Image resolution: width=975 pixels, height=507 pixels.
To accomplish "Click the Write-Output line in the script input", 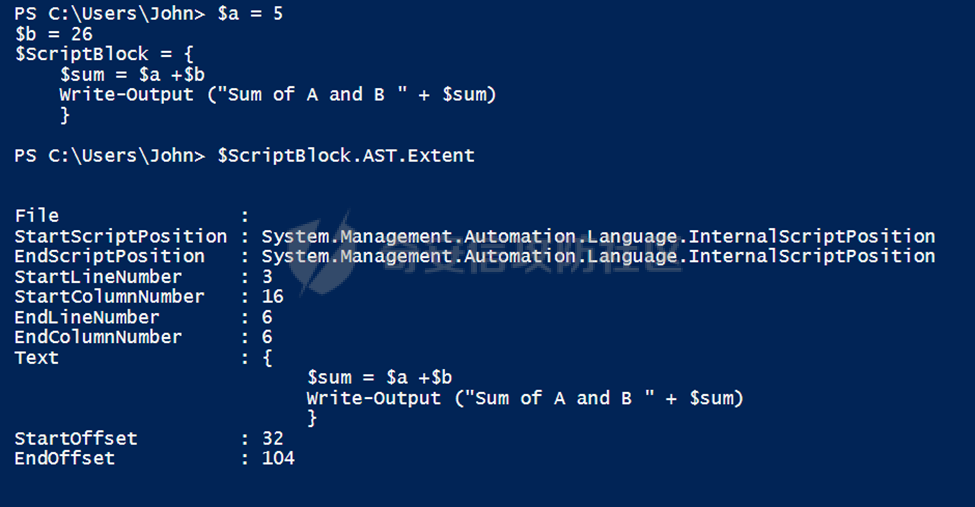I will [278, 95].
